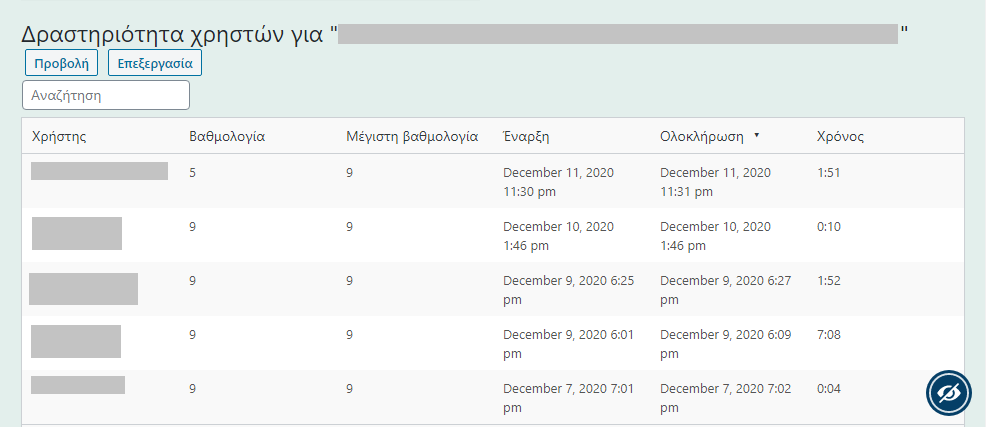Sort by the Βαθμολογία column header
This screenshot has width=986, height=427.
pyautogui.click(x=227, y=136)
